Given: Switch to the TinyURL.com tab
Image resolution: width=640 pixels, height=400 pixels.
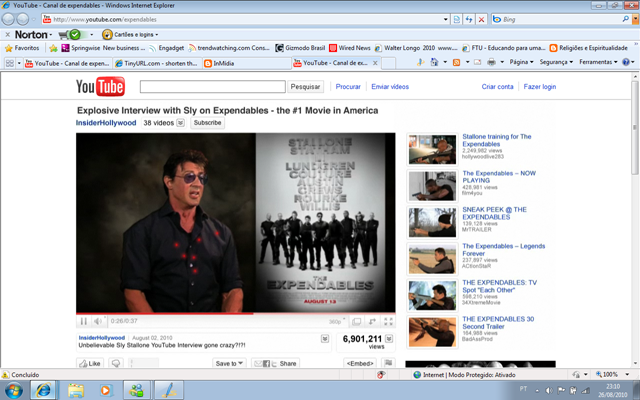Looking at the screenshot, I should (x=157, y=63).
